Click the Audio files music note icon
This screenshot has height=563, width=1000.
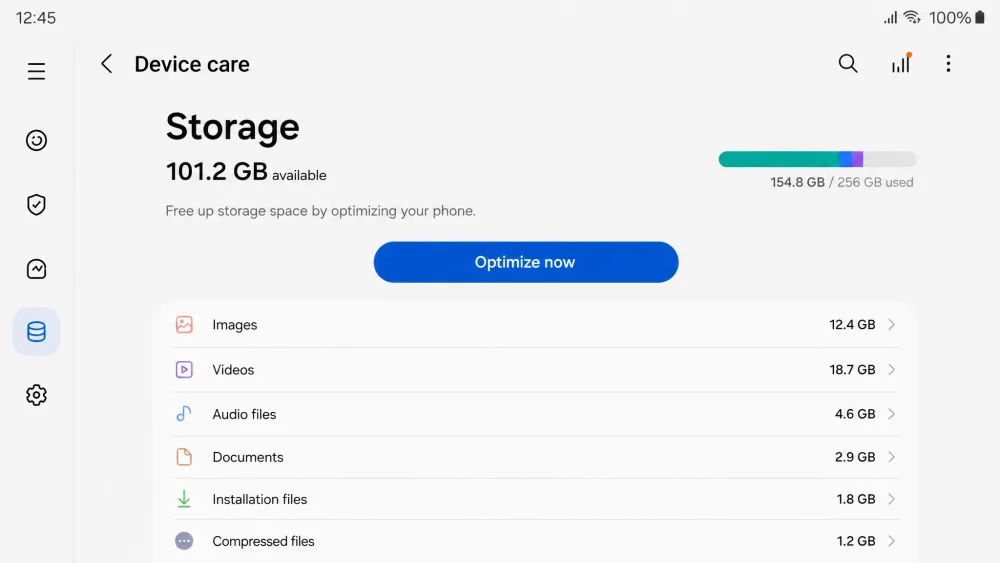184,414
